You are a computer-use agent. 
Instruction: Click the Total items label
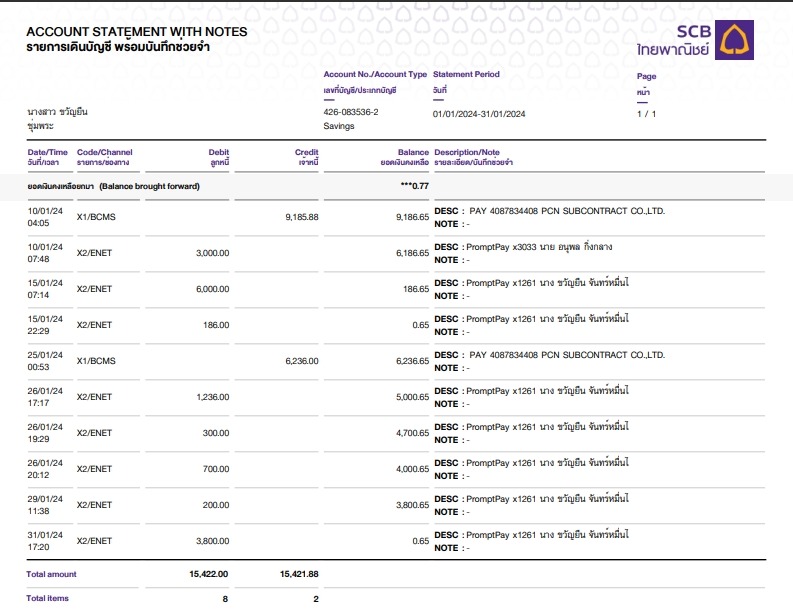pyautogui.click(x=49, y=598)
